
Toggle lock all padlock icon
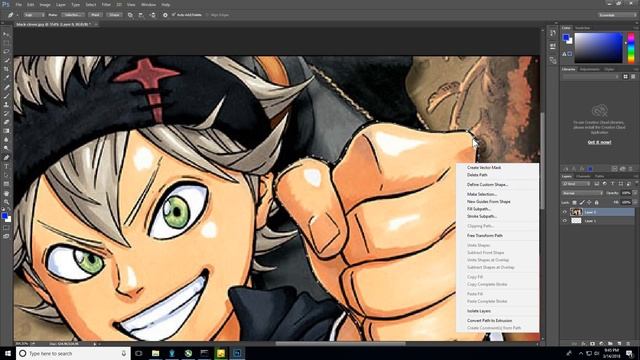pos(596,202)
